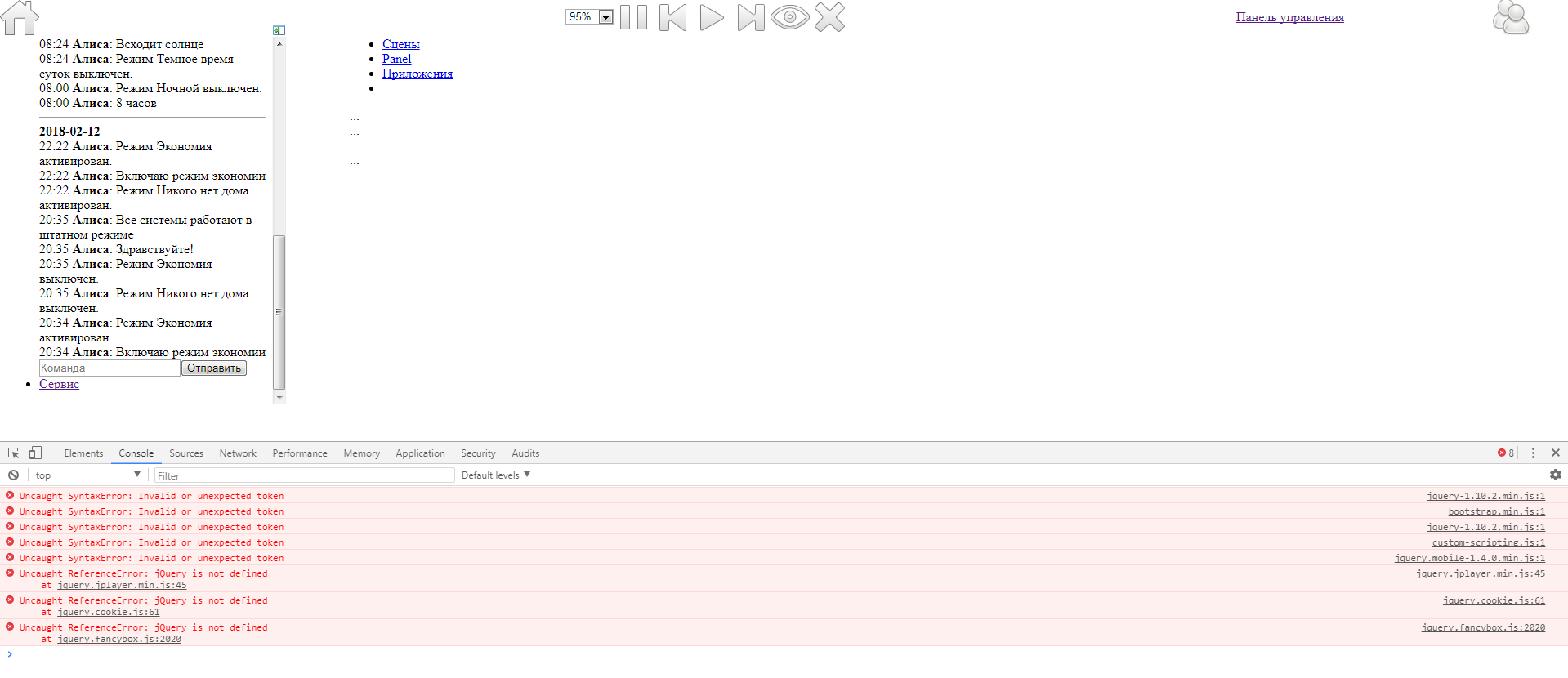The image size is (1568, 678).
Task: Open the 'at jquery.cookie.js:61' stack link
Action: pos(108,613)
